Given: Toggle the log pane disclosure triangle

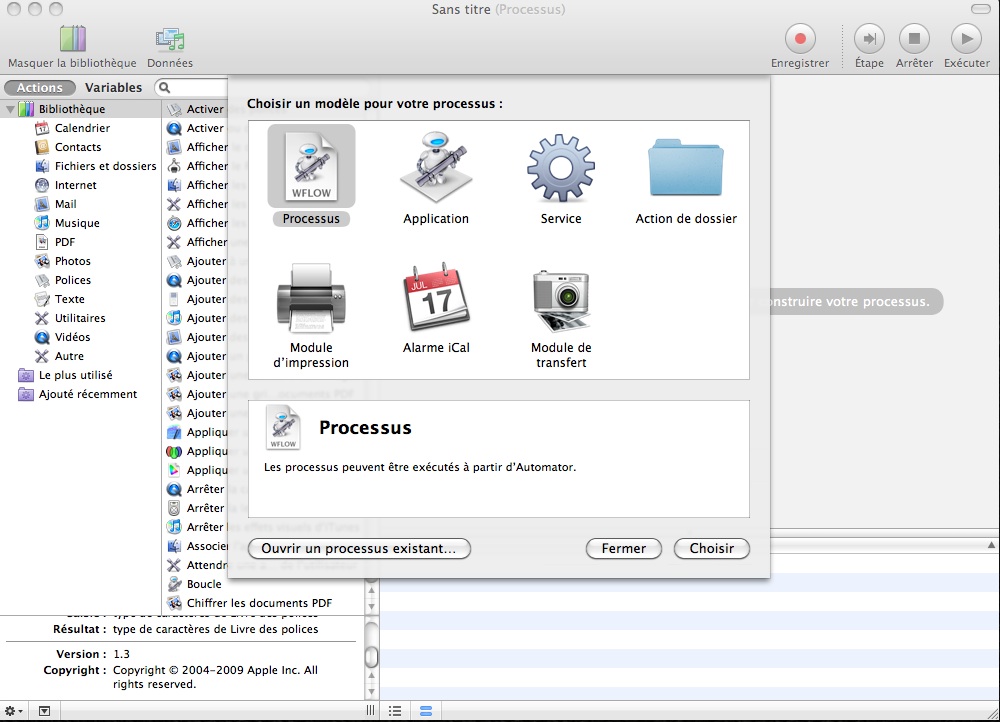Looking at the screenshot, I should pos(991,545).
